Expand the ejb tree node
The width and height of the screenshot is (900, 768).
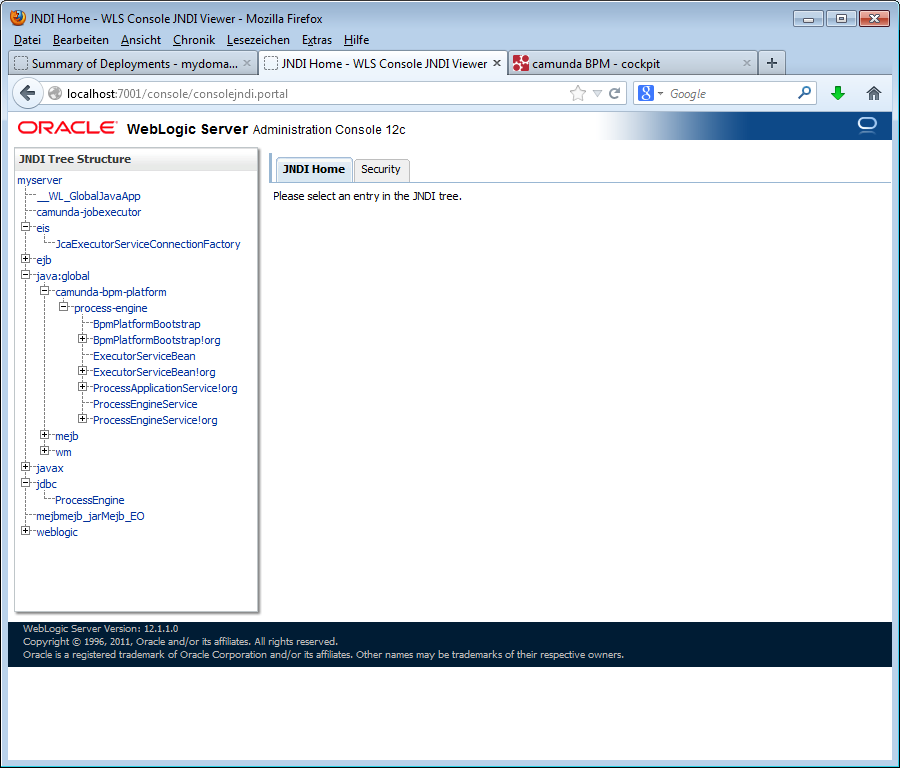pos(25,259)
